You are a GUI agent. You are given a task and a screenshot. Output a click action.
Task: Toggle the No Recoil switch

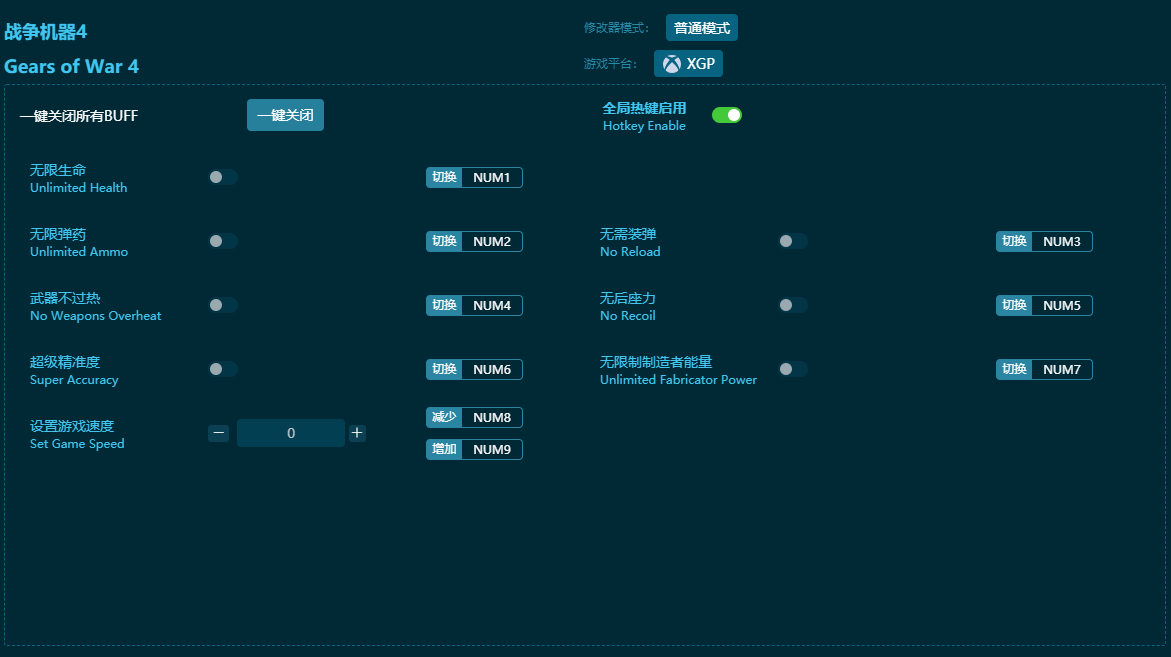793,305
